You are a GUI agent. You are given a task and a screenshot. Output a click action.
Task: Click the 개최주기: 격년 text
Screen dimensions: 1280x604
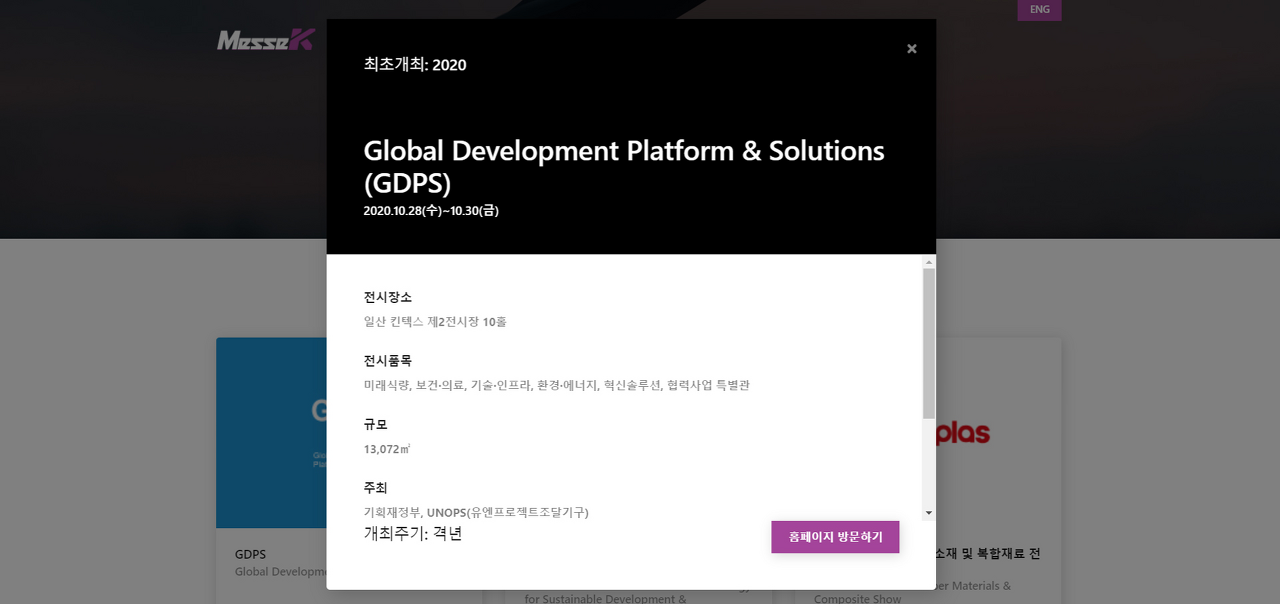coord(413,534)
